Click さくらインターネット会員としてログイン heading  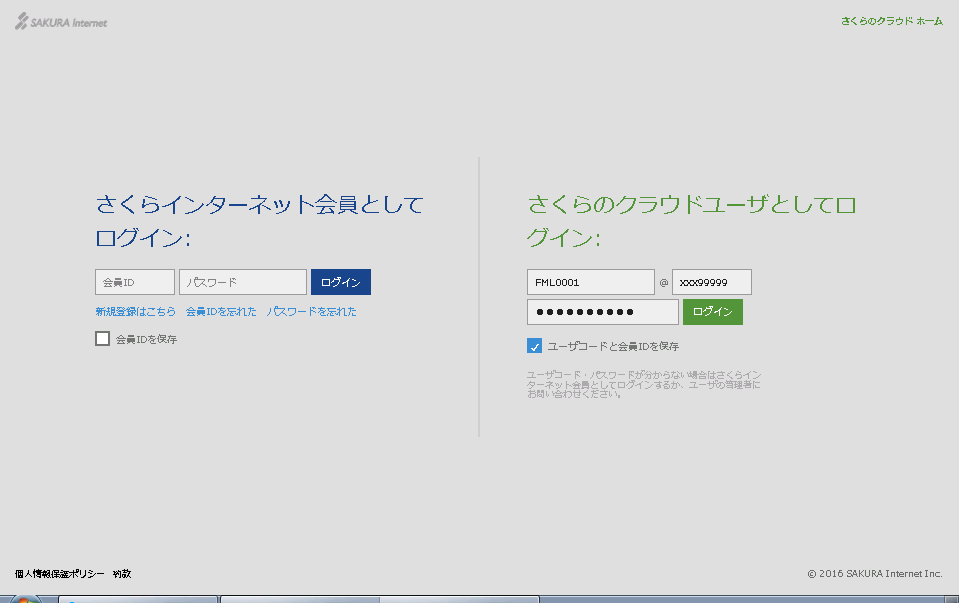point(259,221)
